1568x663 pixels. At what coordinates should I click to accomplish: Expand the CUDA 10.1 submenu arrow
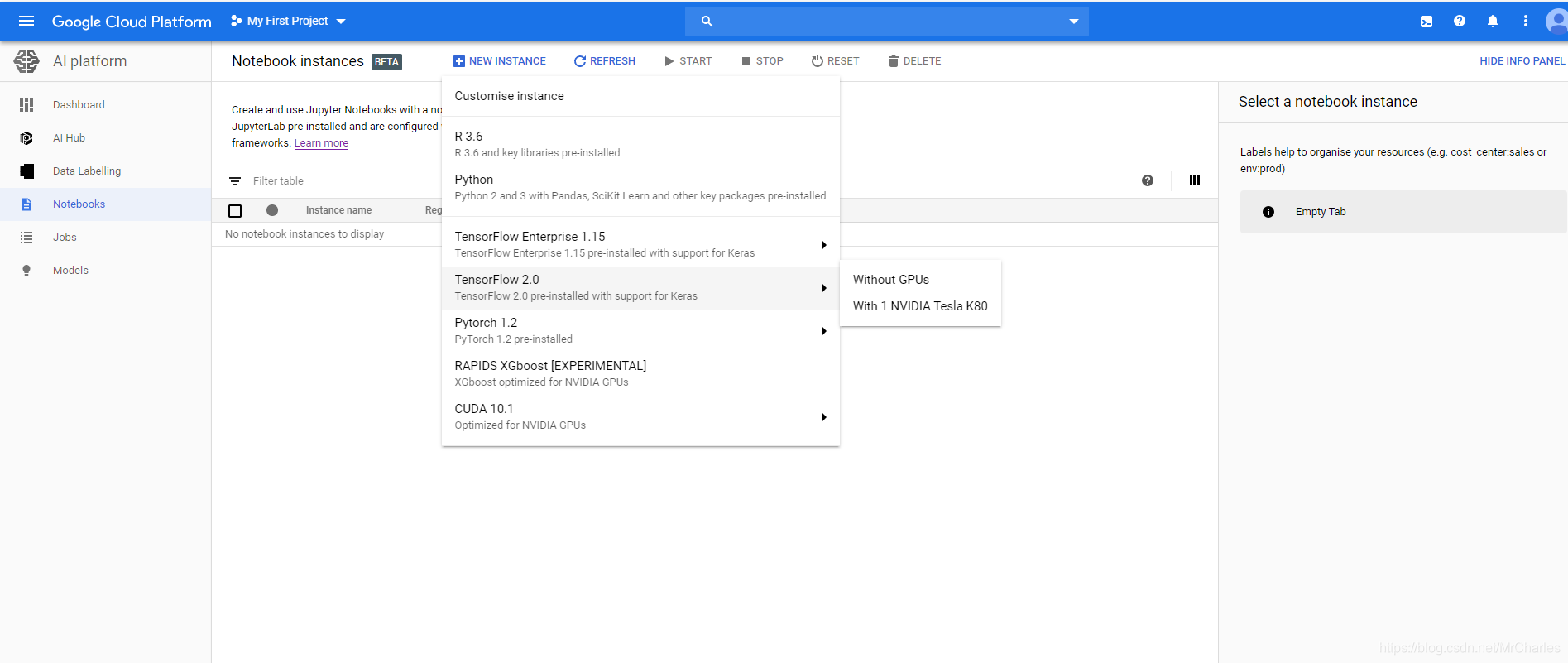click(x=824, y=417)
